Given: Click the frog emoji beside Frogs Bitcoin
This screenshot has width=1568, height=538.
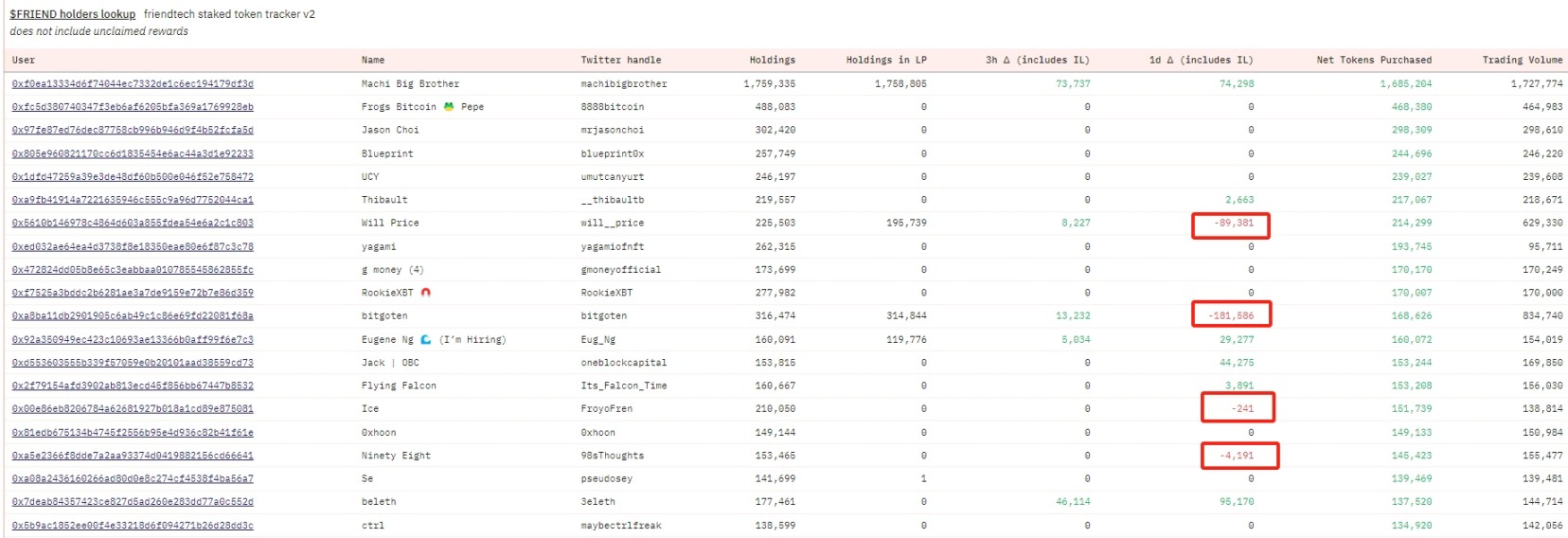Looking at the screenshot, I should [x=449, y=107].
